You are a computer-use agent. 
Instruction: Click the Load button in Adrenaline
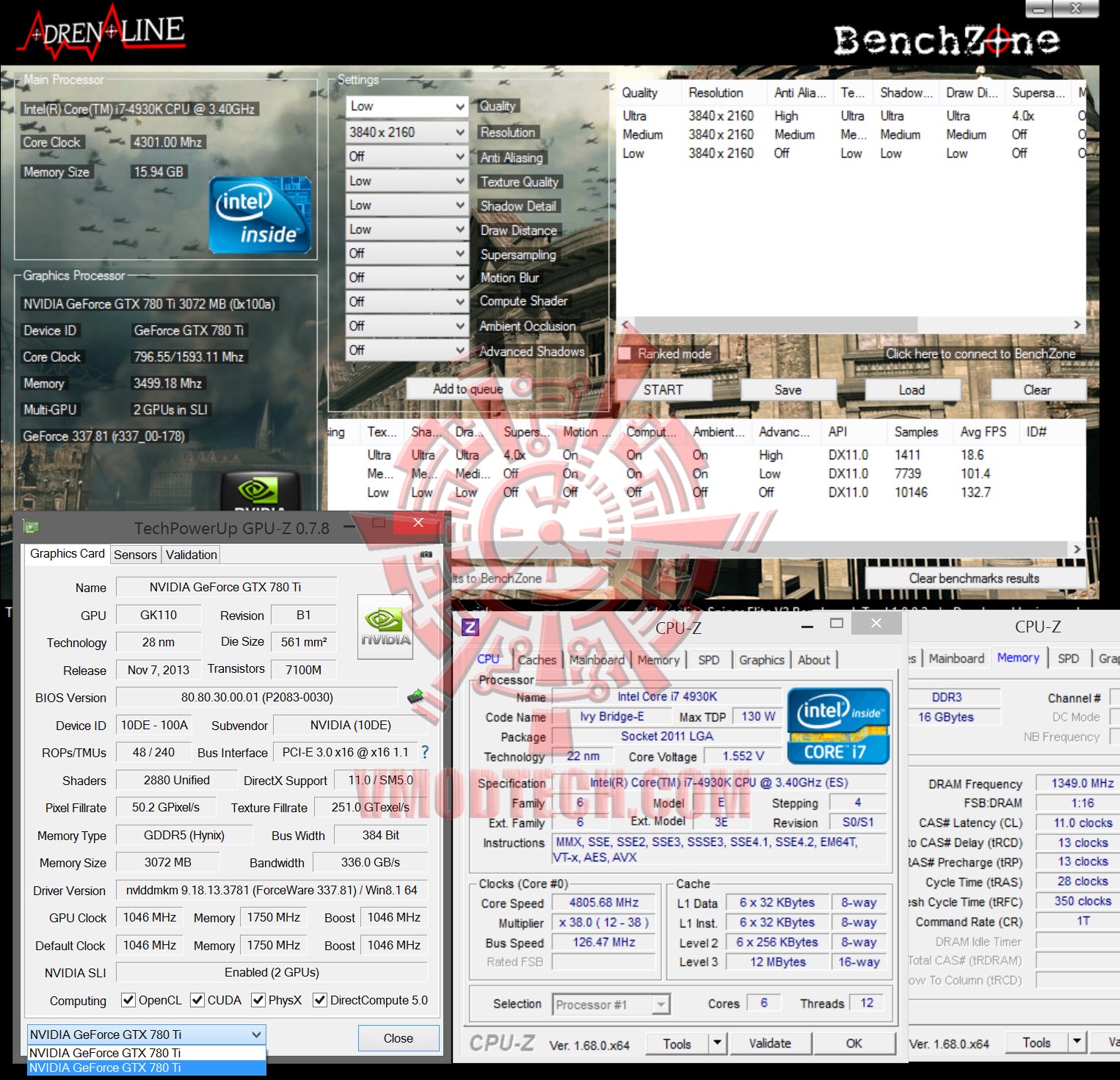coord(912,390)
